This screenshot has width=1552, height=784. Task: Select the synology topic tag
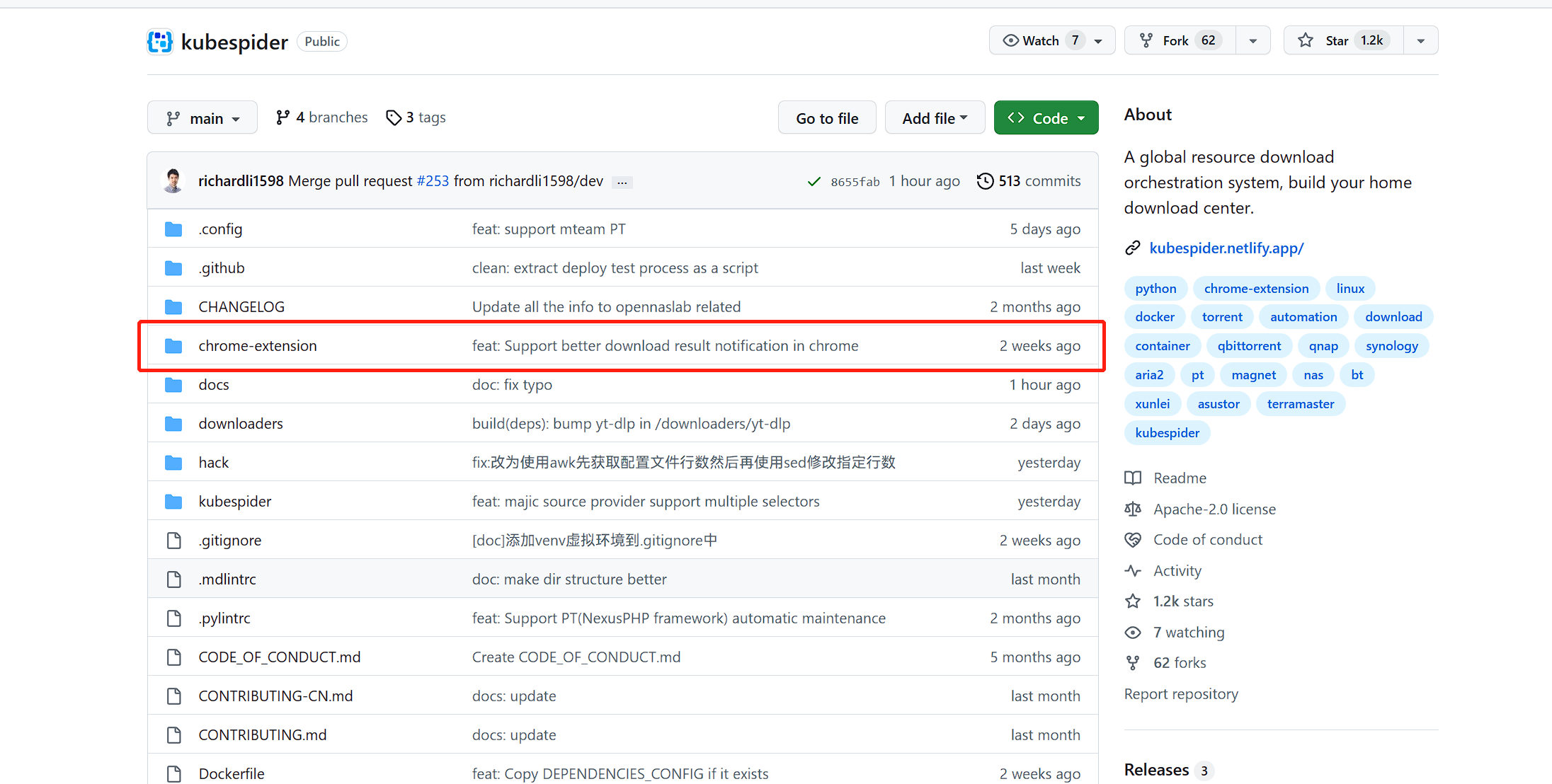[1392, 346]
